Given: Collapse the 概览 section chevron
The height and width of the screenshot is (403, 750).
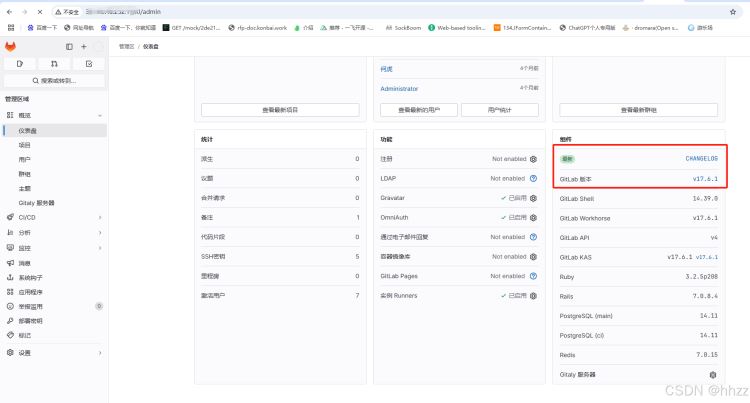Looking at the screenshot, I should (100, 115).
